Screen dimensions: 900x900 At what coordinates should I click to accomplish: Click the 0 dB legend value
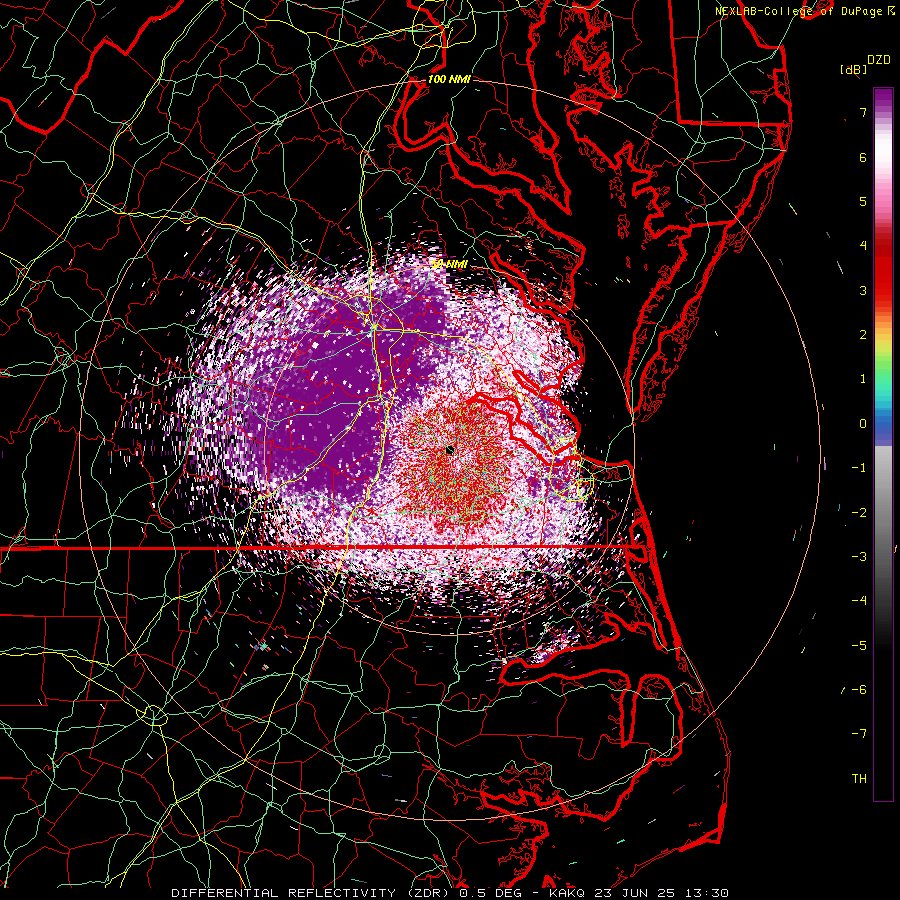863,424
